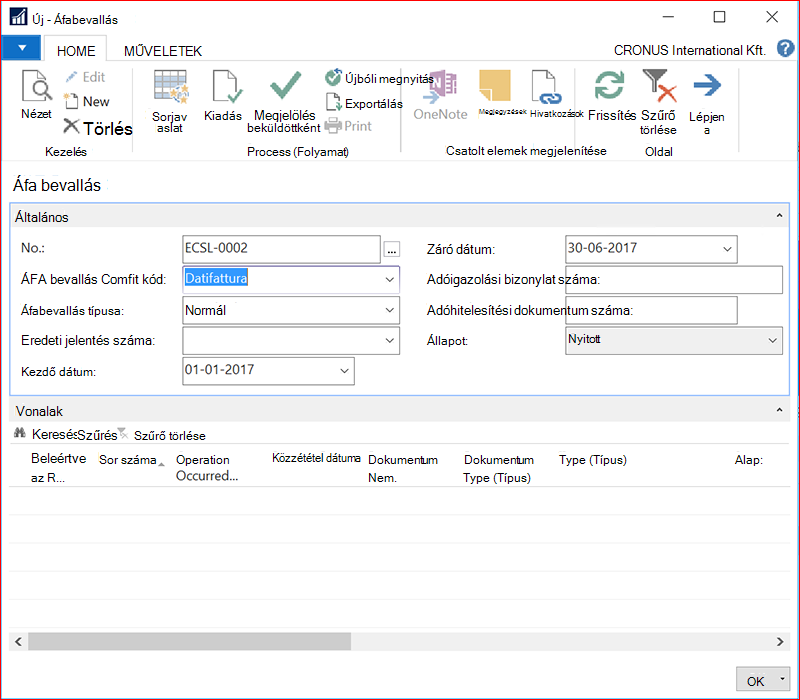Click the Adóhitelesítési dokumentum száma field

(651, 310)
